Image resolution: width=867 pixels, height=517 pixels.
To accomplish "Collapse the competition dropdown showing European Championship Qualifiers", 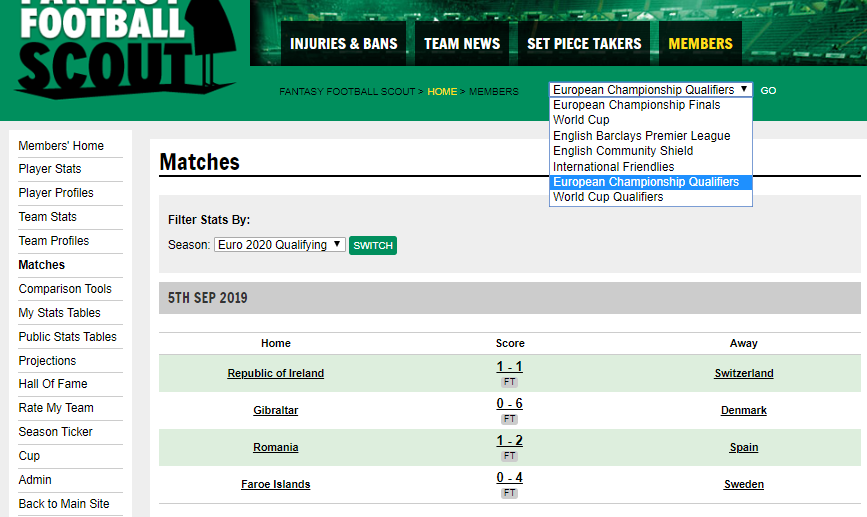I will [x=650, y=90].
